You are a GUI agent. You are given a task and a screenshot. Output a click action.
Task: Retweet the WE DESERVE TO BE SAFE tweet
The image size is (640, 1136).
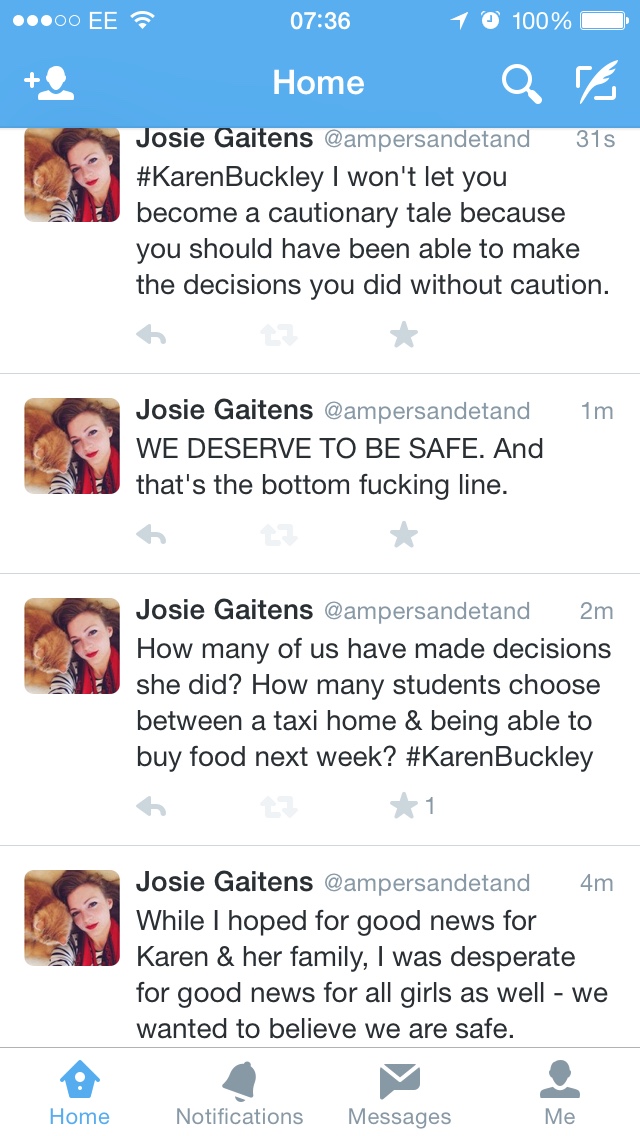click(278, 537)
